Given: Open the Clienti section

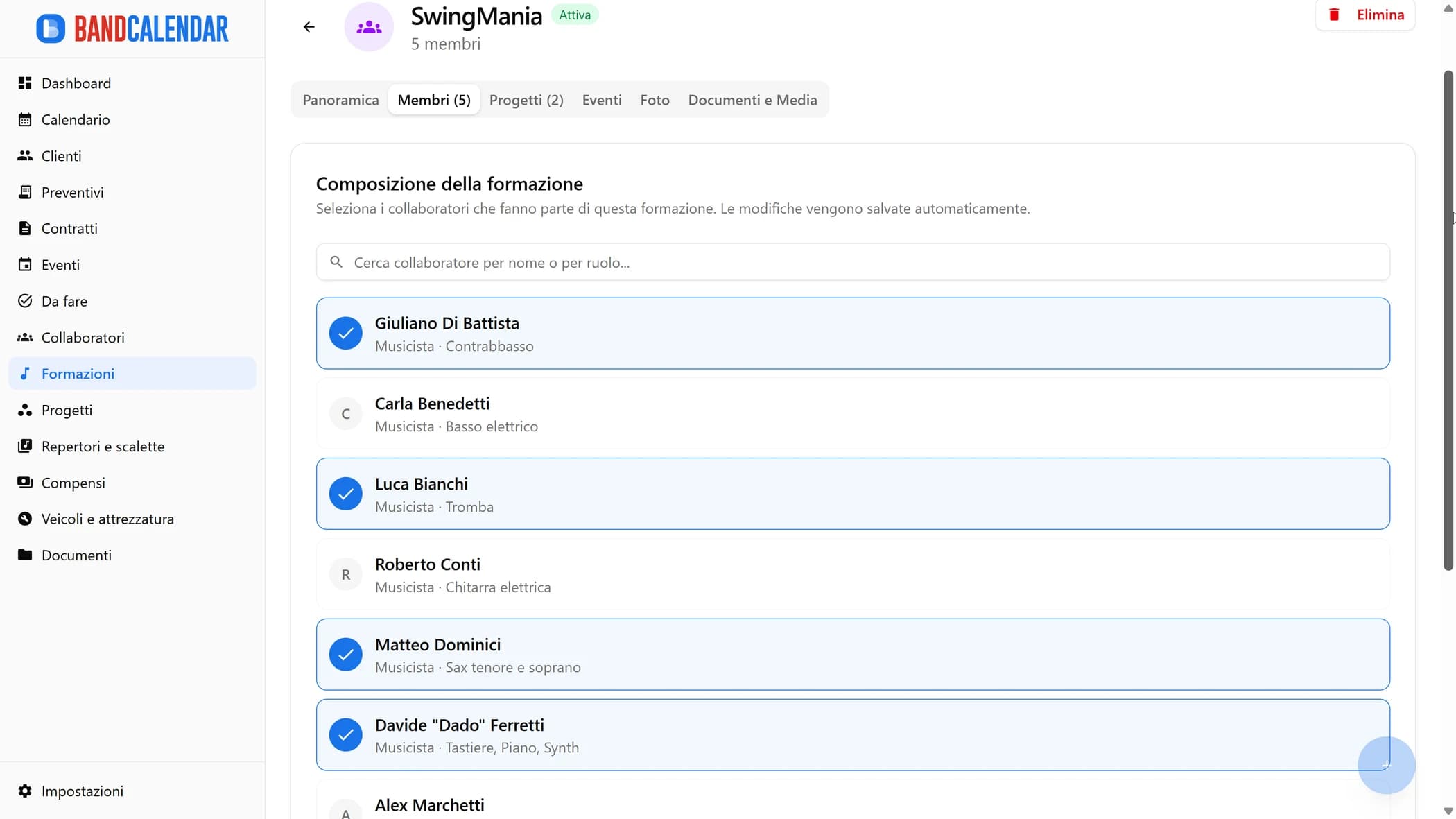Looking at the screenshot, I should pos(61,155).
